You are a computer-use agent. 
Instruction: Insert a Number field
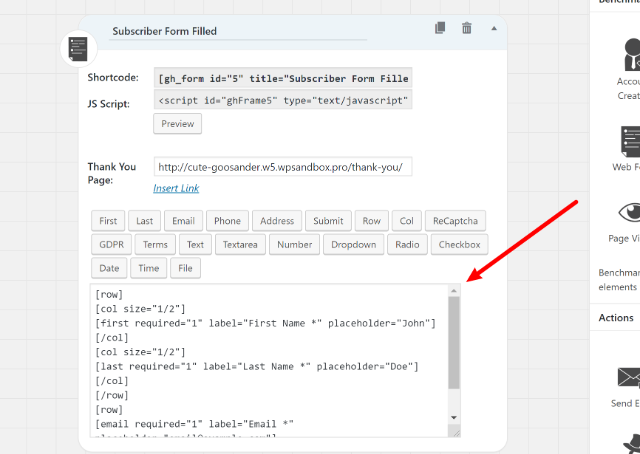click(x=294, y=245)
